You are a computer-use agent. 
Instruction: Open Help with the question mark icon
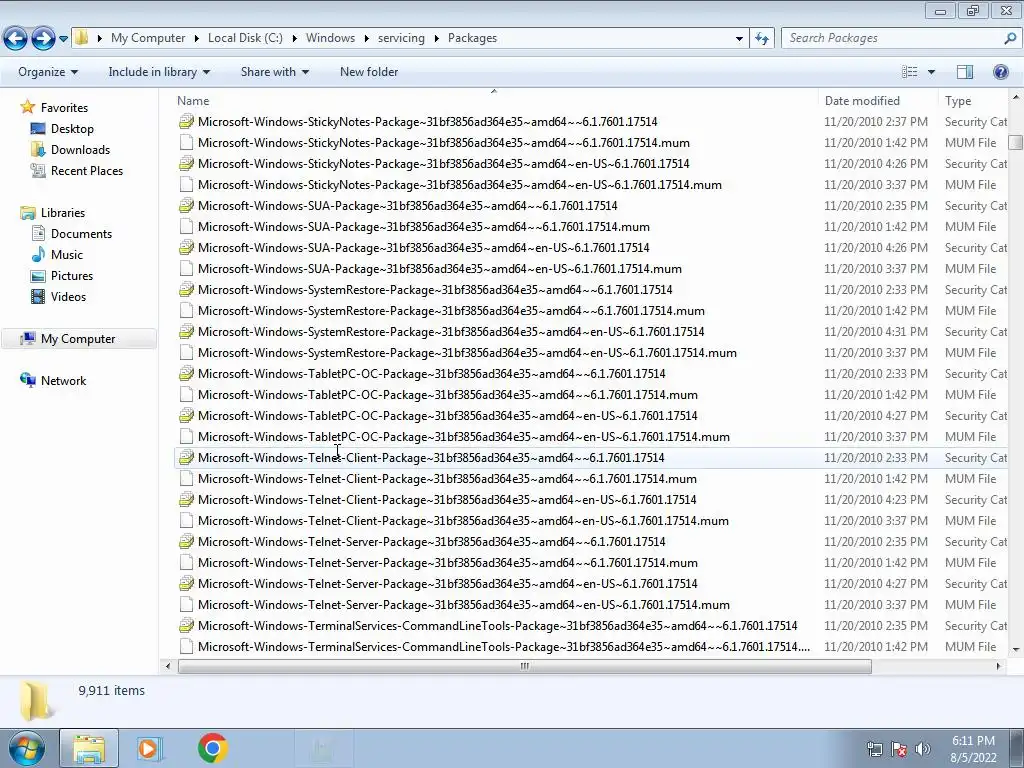1000,72
